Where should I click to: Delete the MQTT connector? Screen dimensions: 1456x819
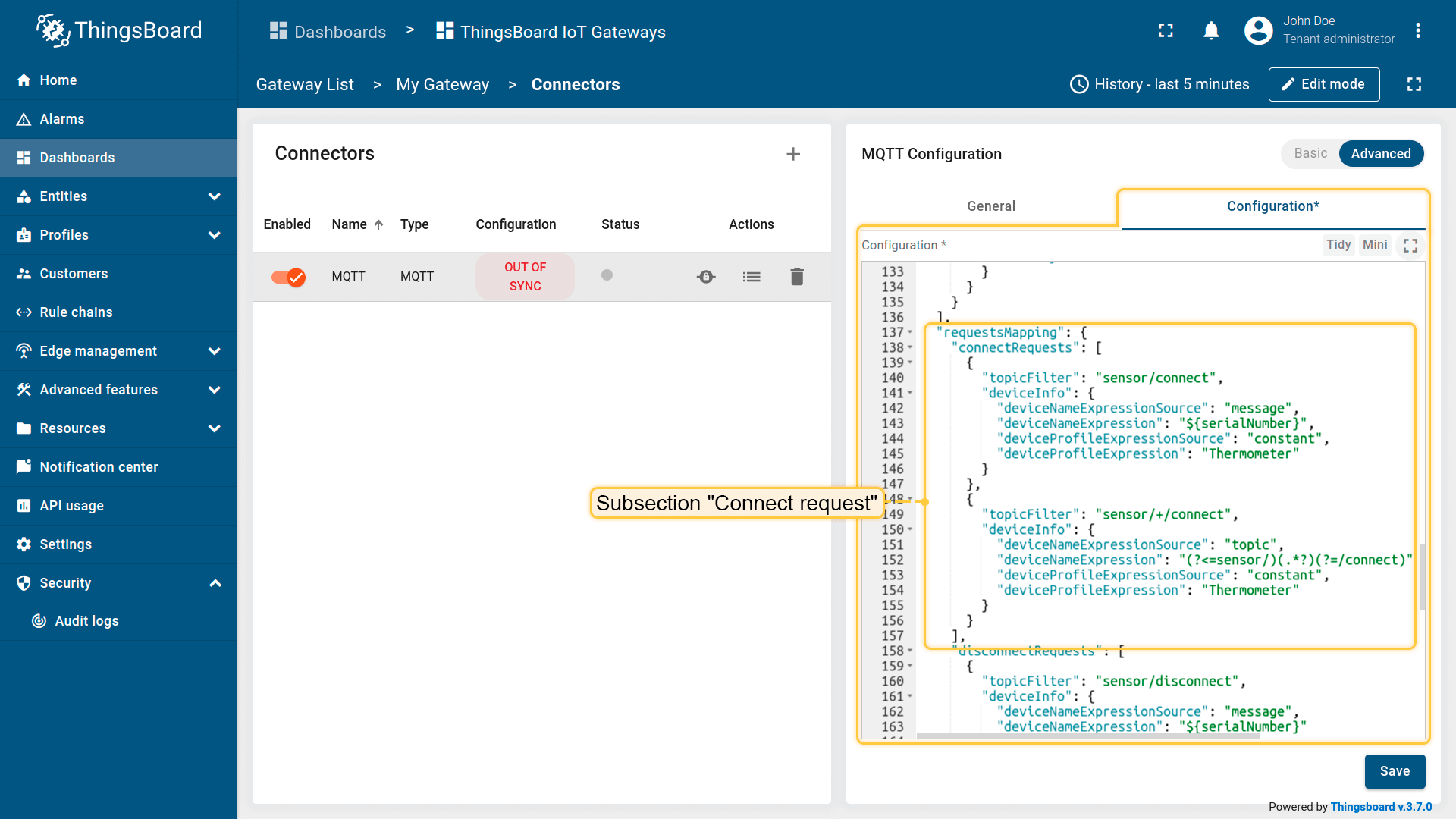797,277
